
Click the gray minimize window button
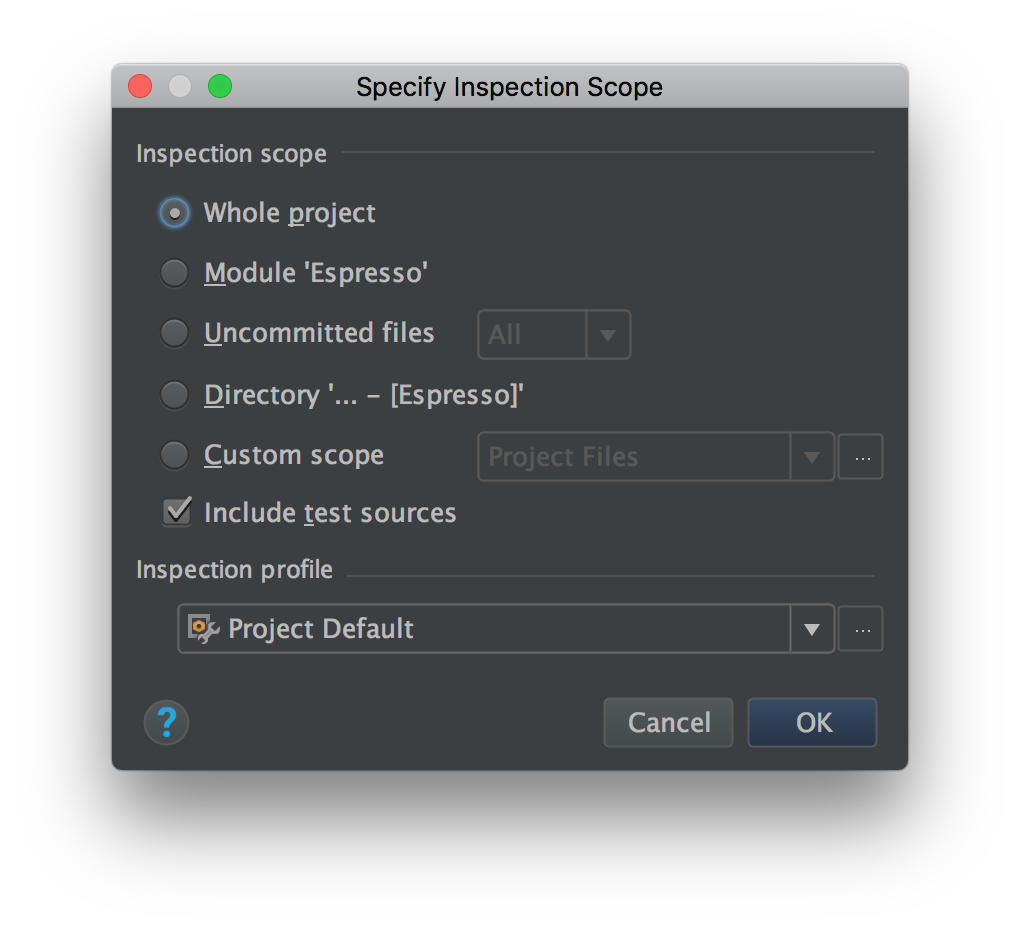pyautogui.click(x=180, y=87)
